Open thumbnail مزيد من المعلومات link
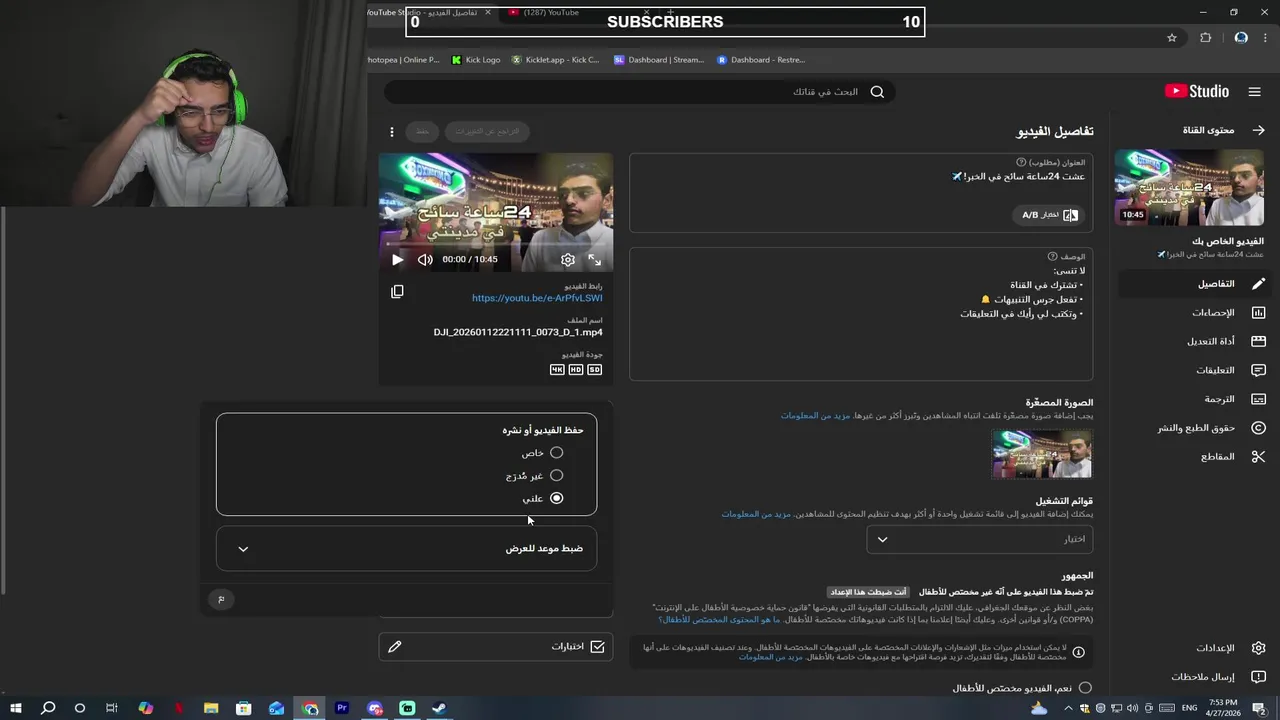Image resolution: width=1280 pixels, height=720 pixels. coord(815,415)
